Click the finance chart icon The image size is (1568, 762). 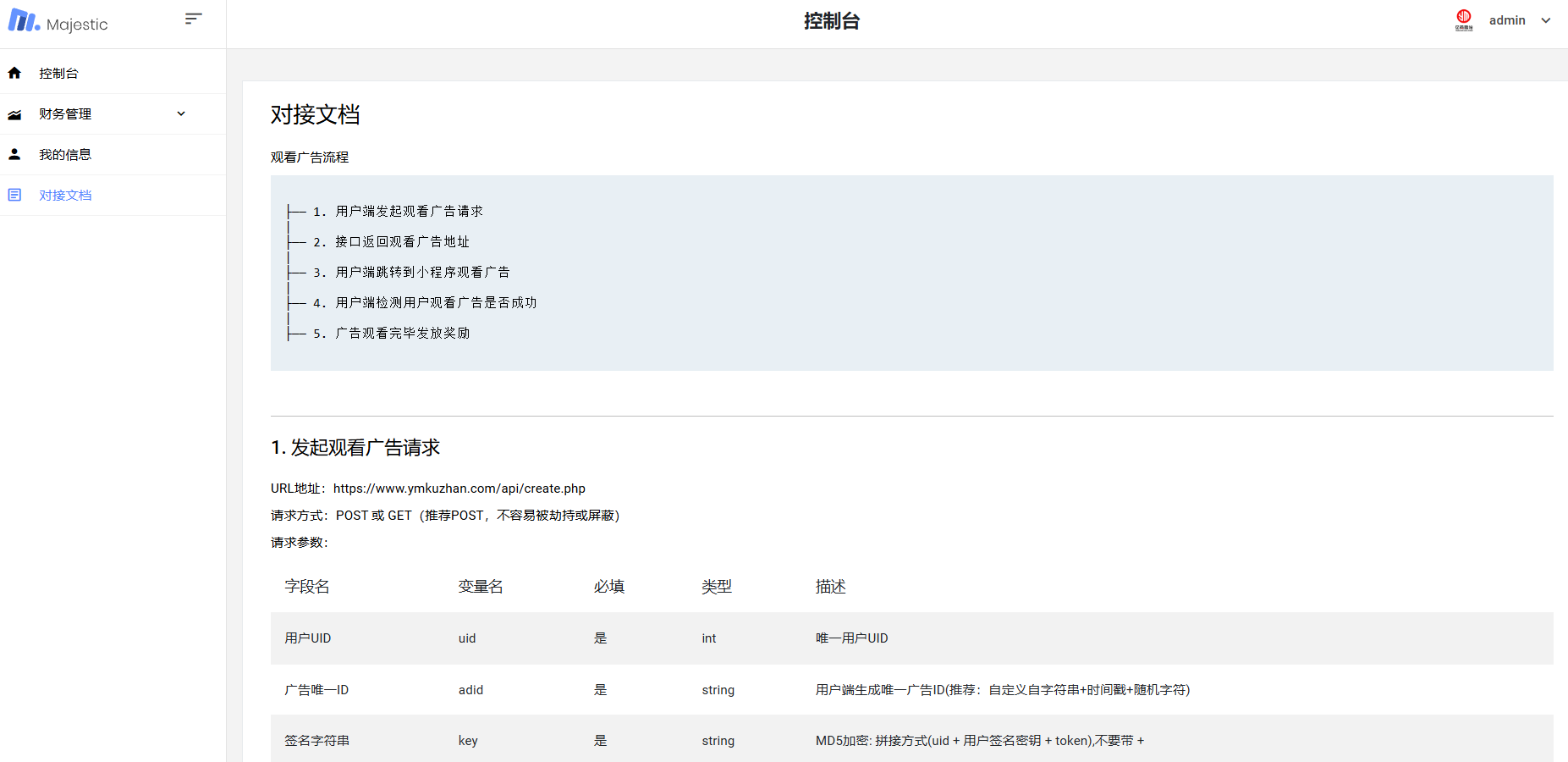(x=14, y=114)
